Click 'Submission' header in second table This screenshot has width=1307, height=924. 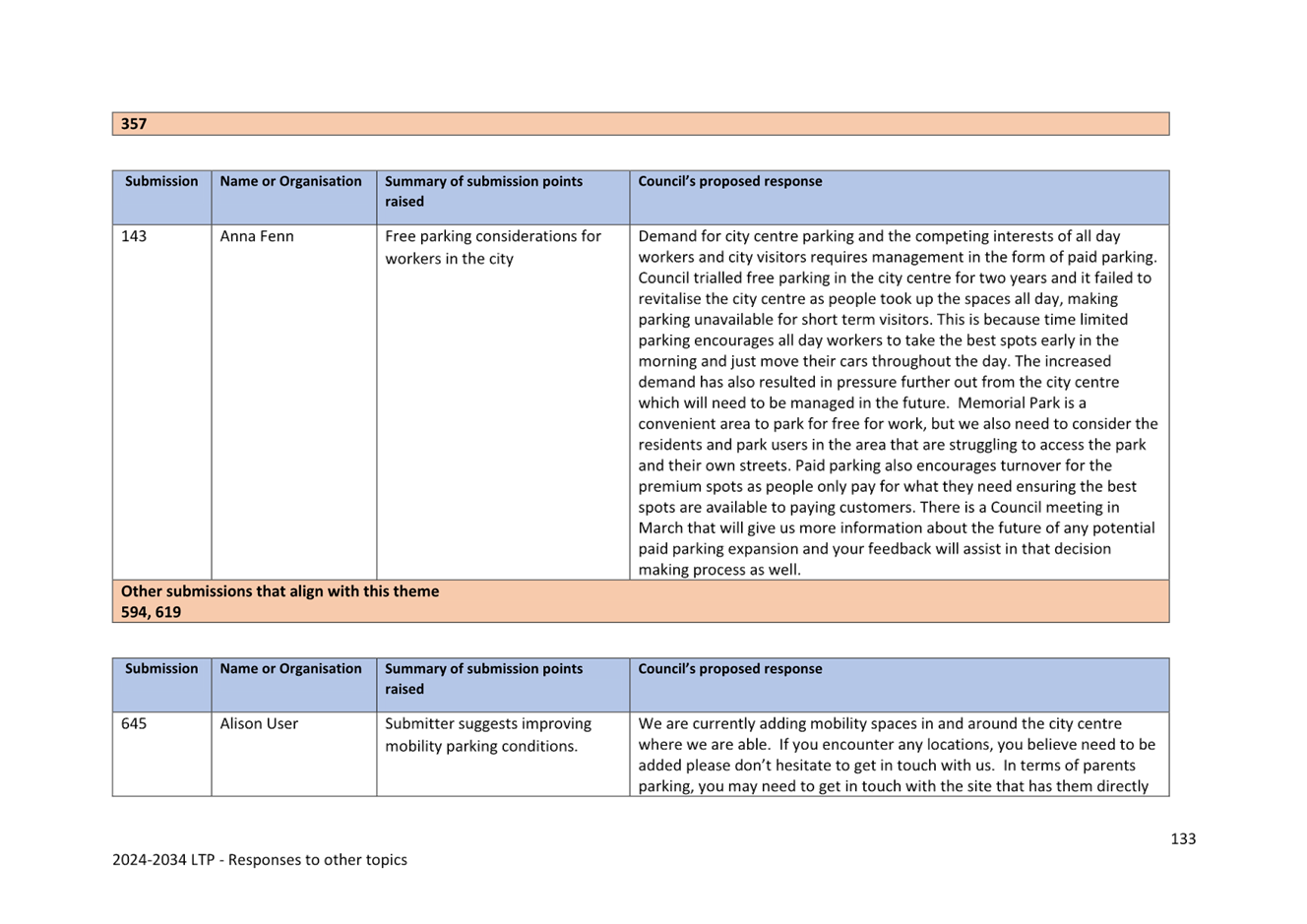pos(161,668)
